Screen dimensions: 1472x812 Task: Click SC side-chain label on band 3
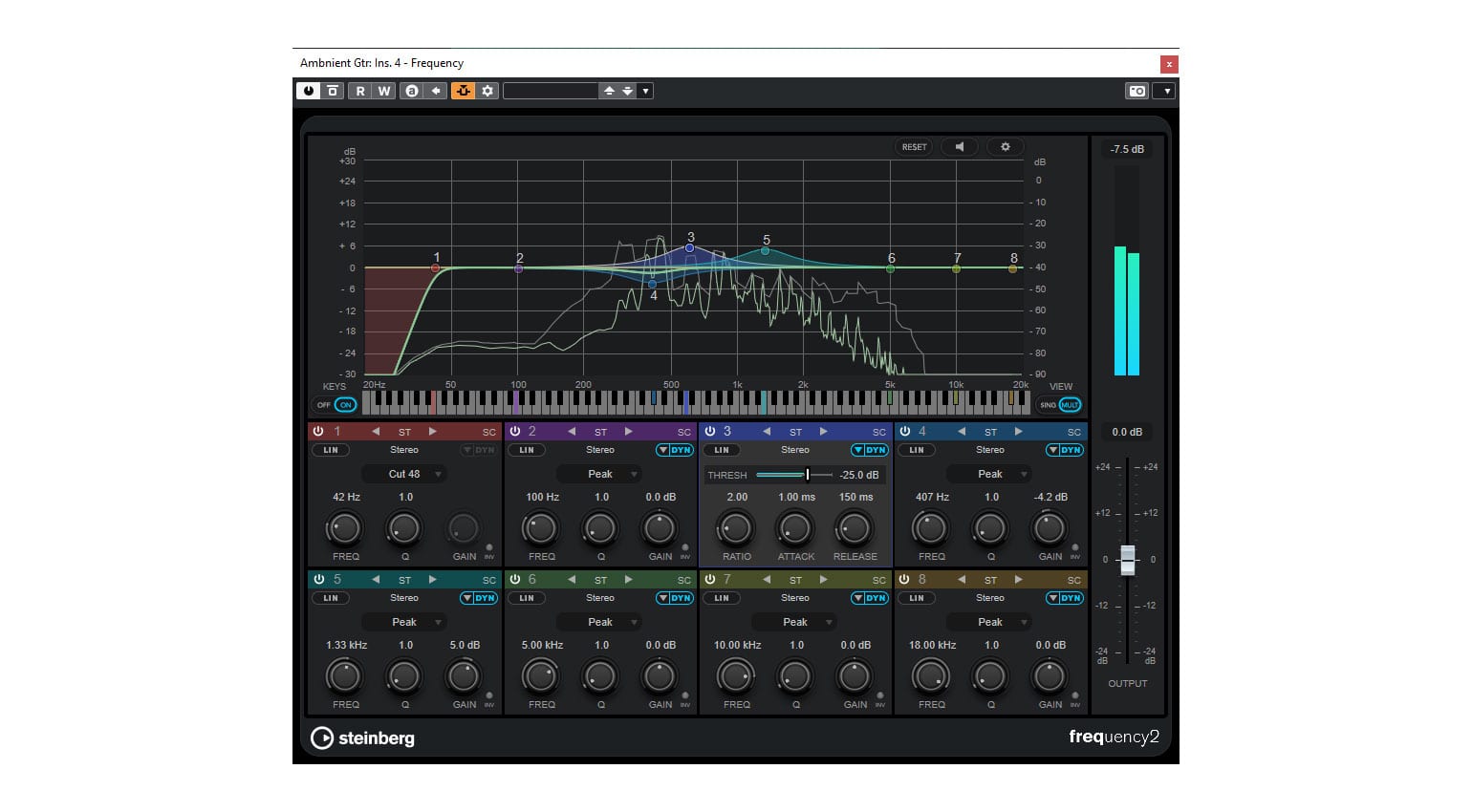[879, 433]
